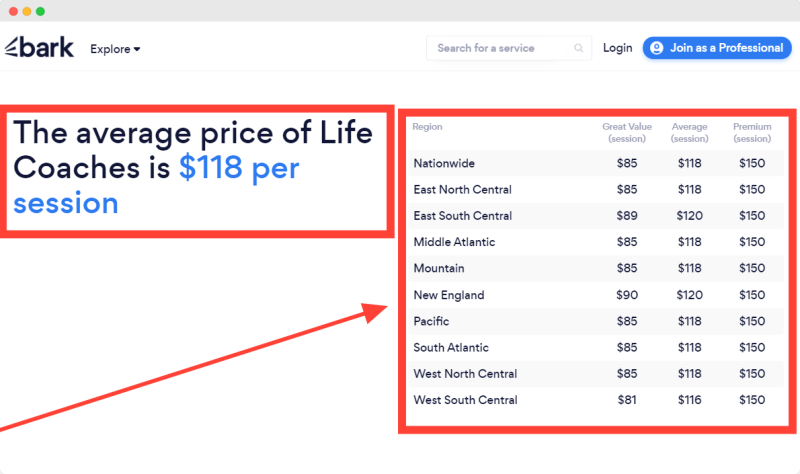Click the professional avatar icon in Join button
The image size is (800, 474).
pos(657,48)
